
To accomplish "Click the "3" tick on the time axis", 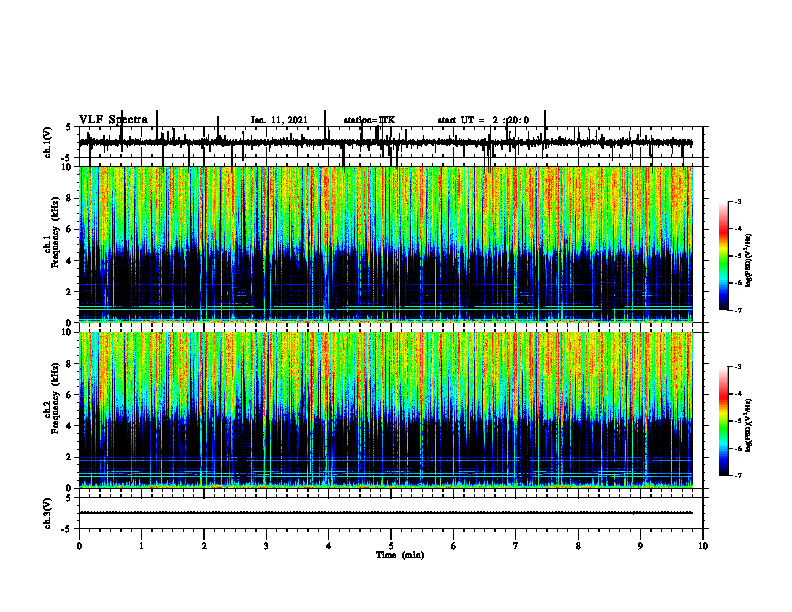I will pos(266,546).
